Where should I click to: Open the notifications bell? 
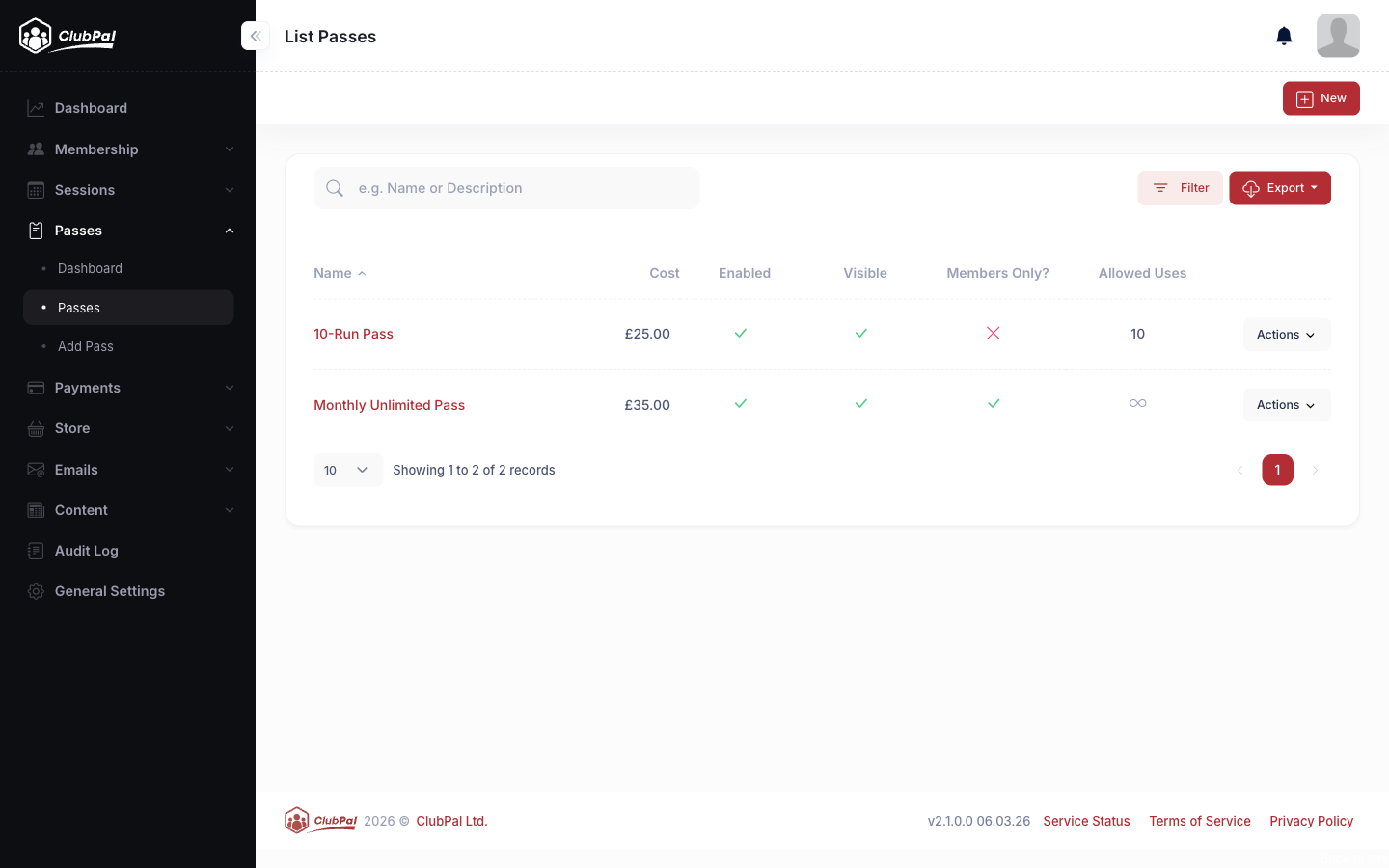tap(1284, 36)
